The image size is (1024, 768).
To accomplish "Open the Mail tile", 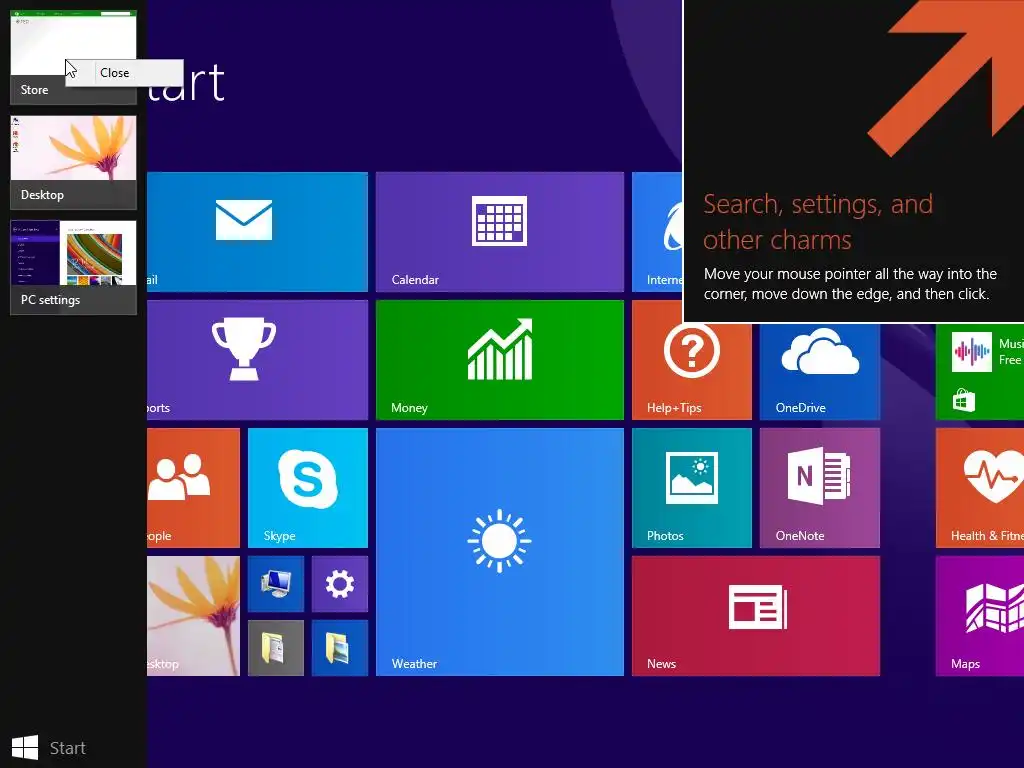I will 257,232.
